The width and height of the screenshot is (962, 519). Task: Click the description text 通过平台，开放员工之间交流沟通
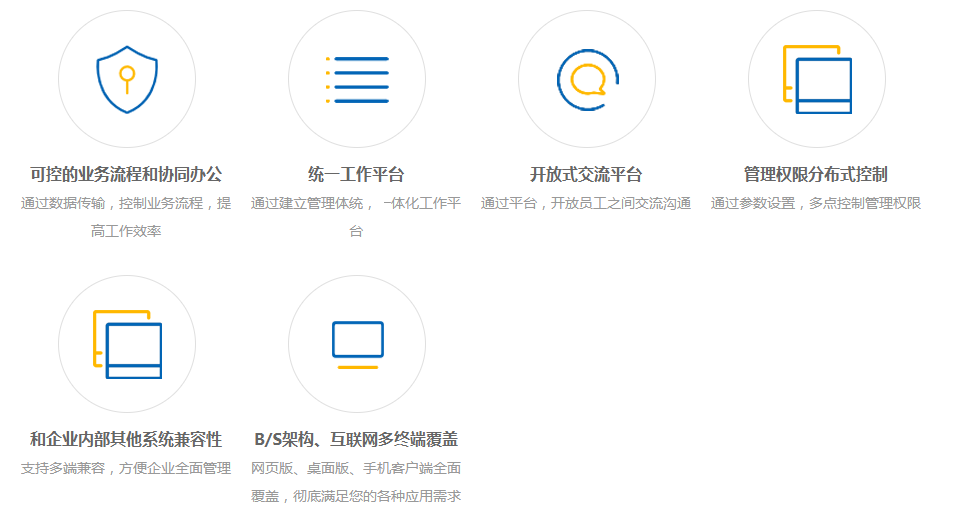586,203
